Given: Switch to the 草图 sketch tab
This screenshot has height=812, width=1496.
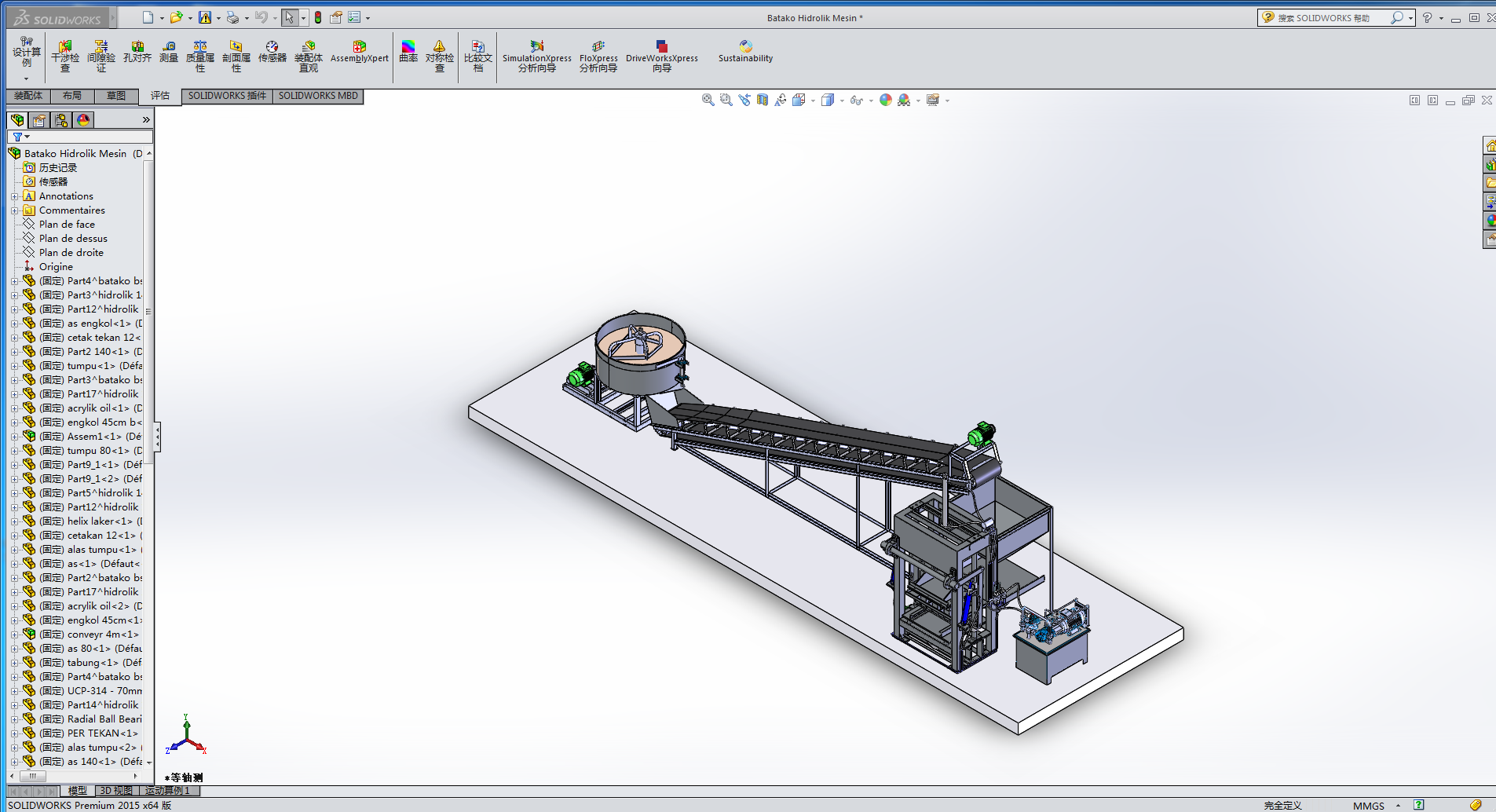Looking at the screenshot, I should (116, 96).
